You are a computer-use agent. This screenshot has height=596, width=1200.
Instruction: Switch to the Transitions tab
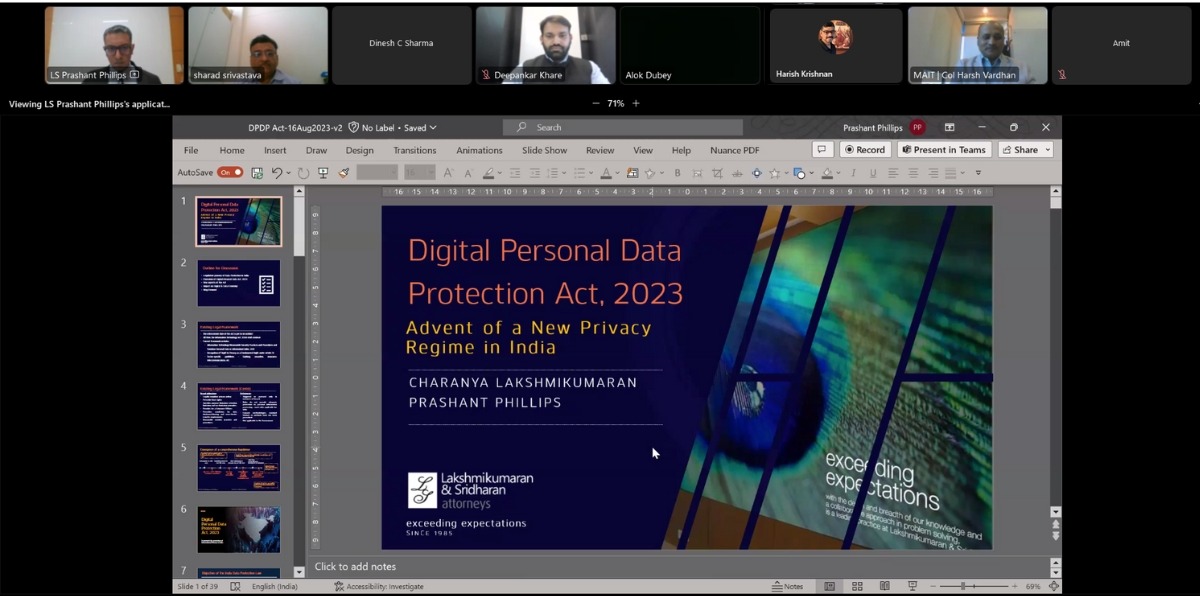[415, 150]
